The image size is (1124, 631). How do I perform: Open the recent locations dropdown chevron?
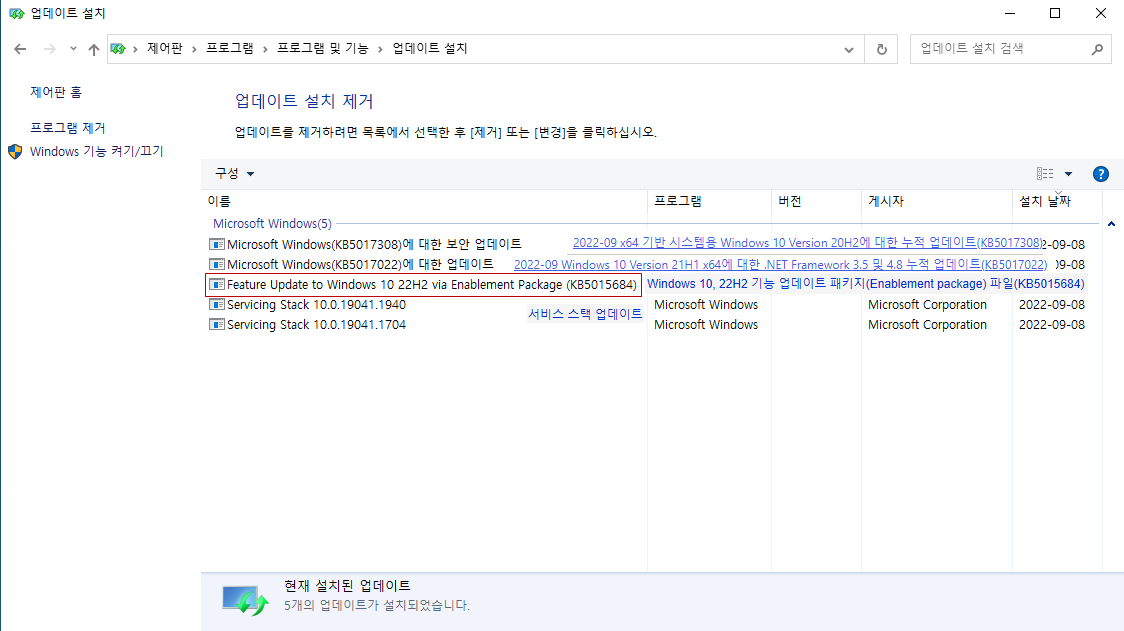tap(73, 49)
